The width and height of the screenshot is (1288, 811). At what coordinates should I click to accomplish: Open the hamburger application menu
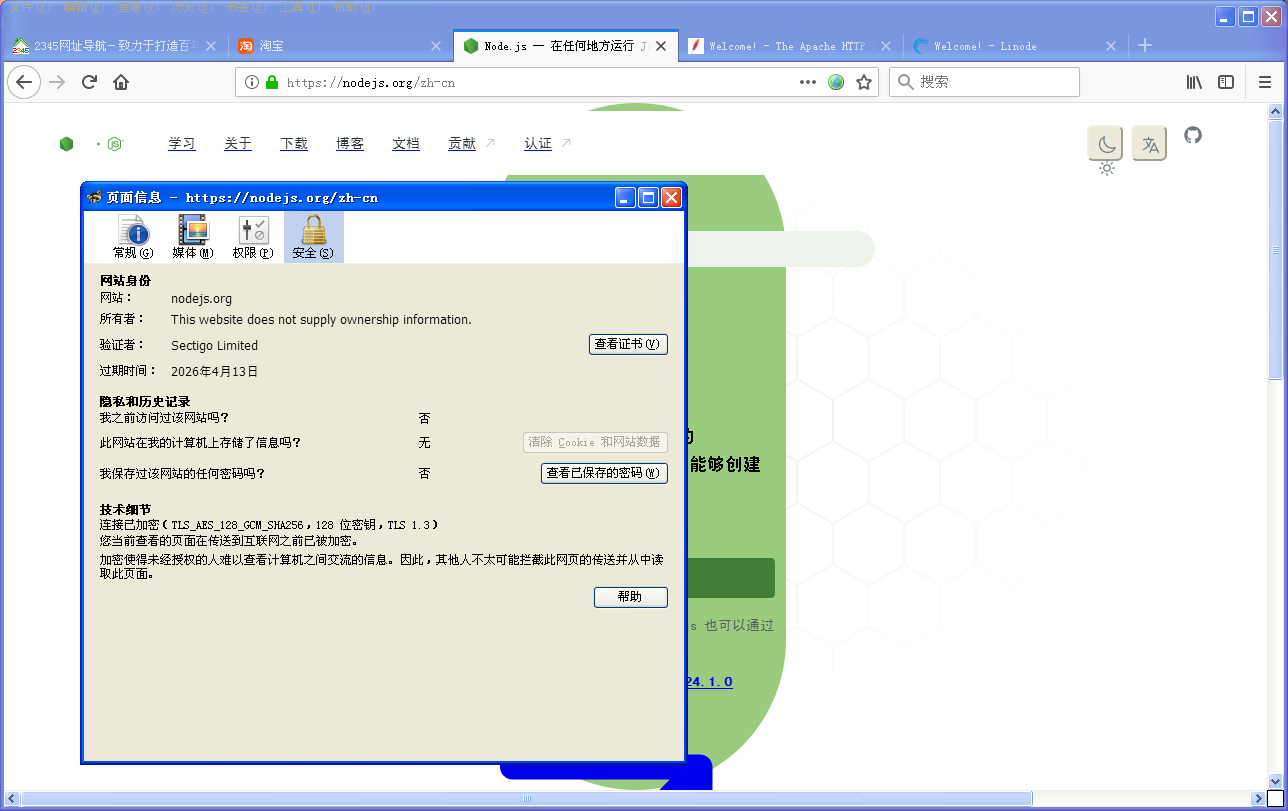[x=1265, y=82]
